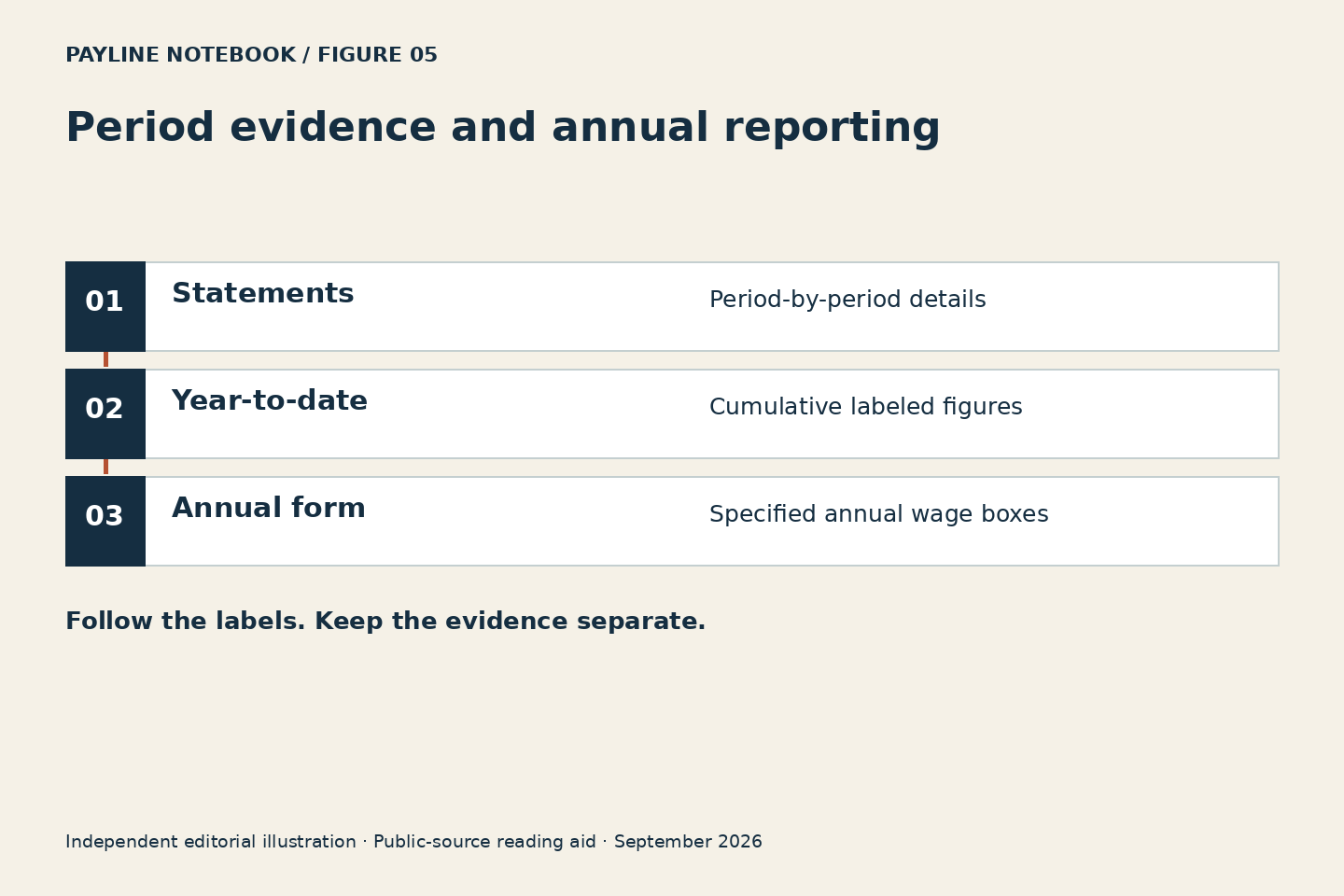Click the 02 step number badge

click(x=105, y=413)
